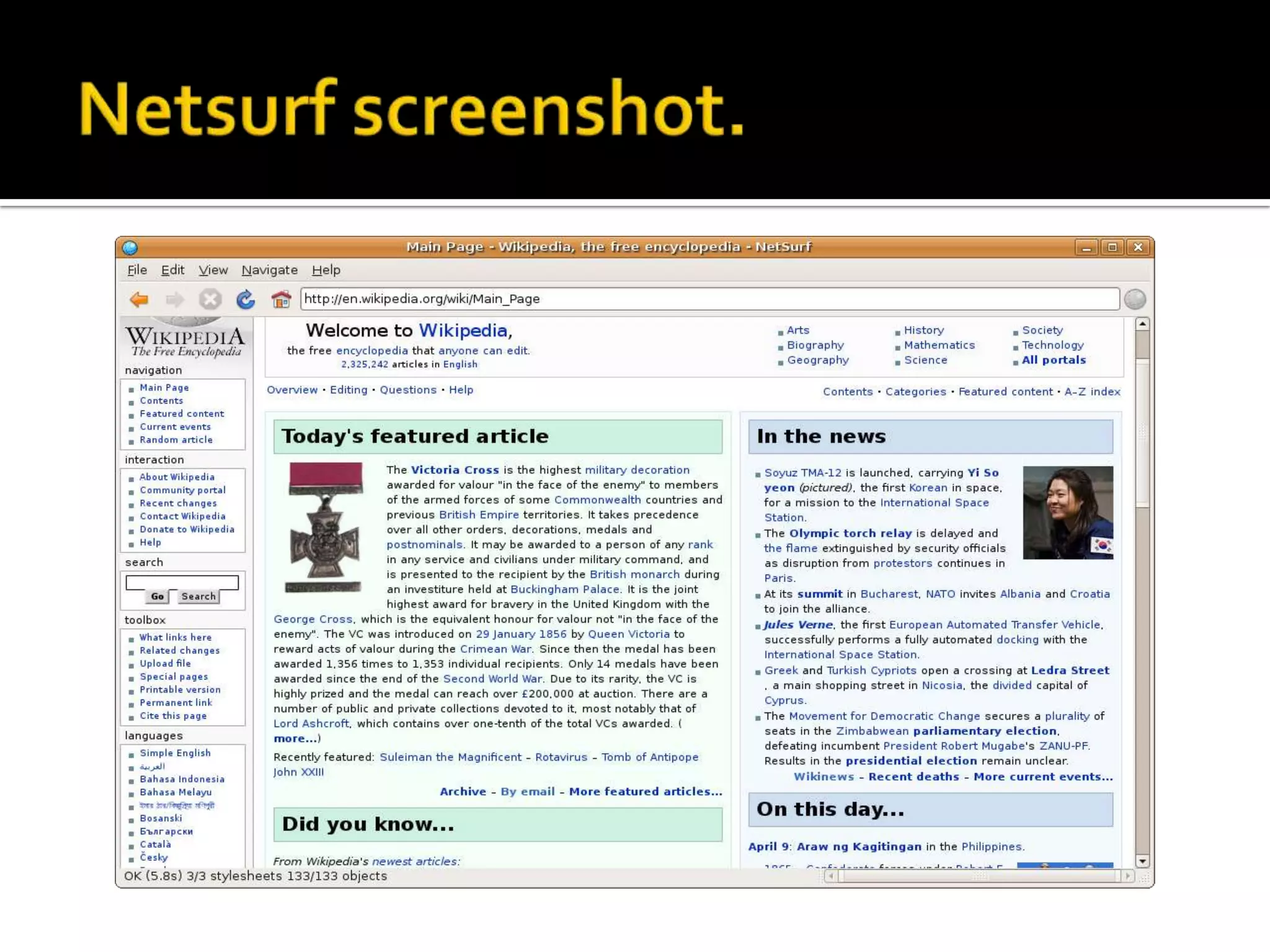Open the Arts portal link
The image size is (1270, 952).
[x=798, y=330]
